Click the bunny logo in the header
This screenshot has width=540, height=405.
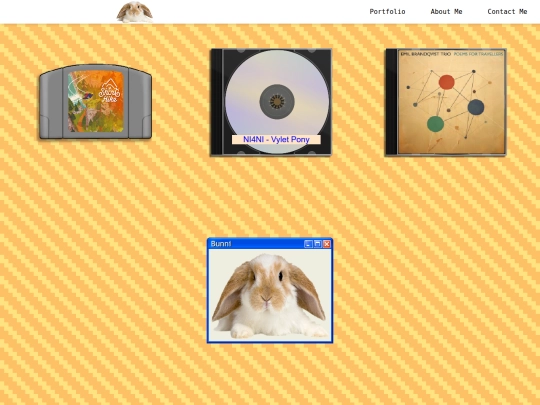135,12
